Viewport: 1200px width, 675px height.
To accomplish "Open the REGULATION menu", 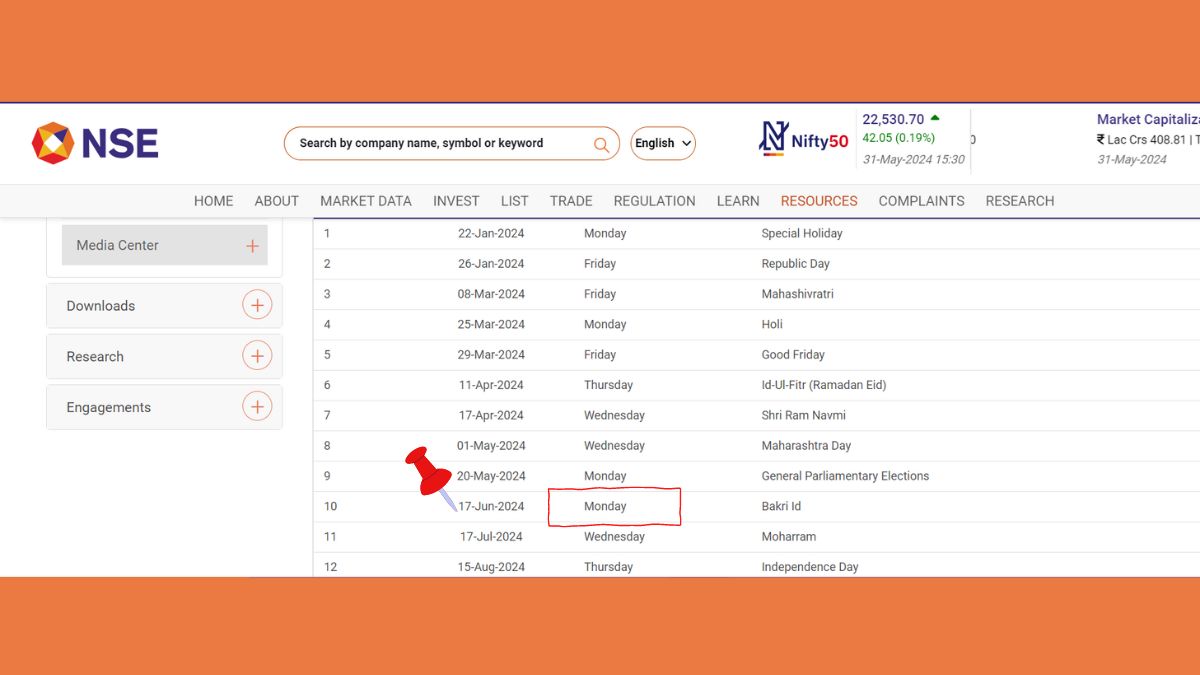I will coord(654,201).
